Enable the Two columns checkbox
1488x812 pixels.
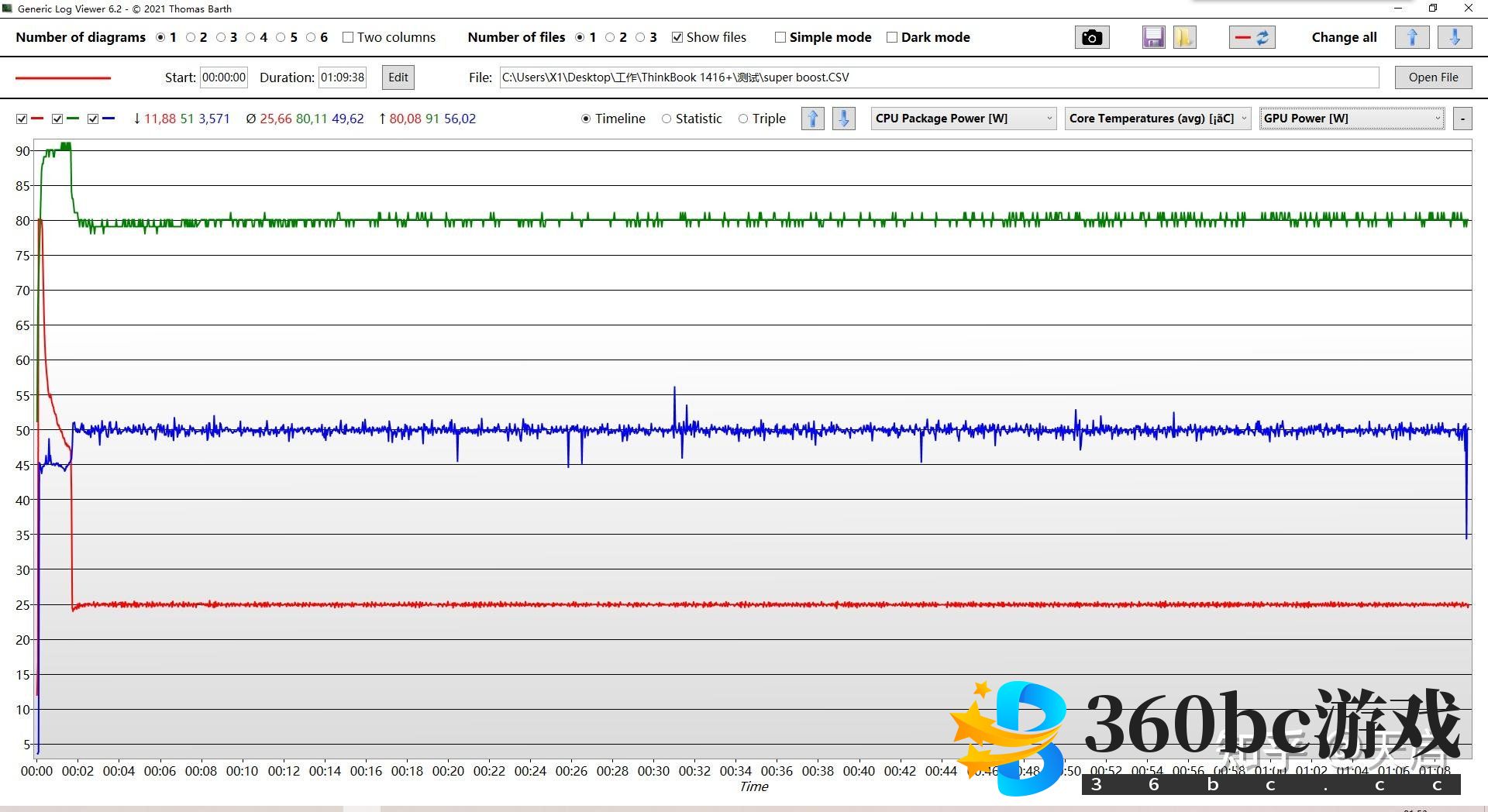348,37
